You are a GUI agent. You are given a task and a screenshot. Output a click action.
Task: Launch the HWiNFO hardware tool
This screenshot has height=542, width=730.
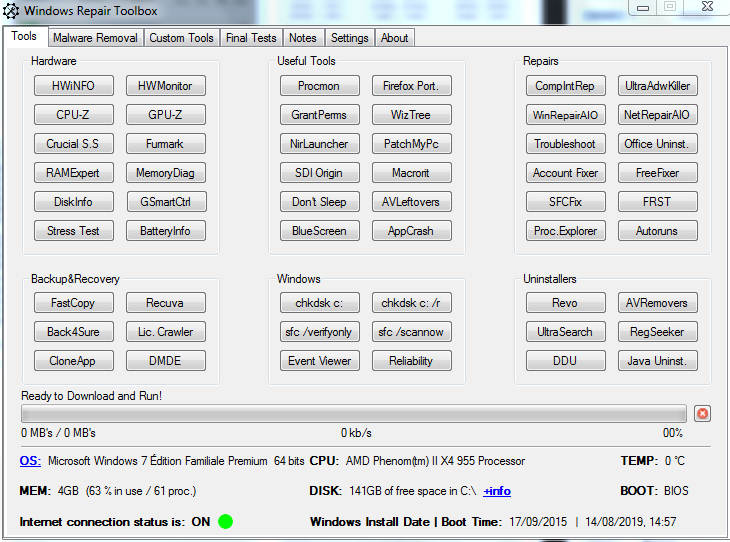point(73,86)
